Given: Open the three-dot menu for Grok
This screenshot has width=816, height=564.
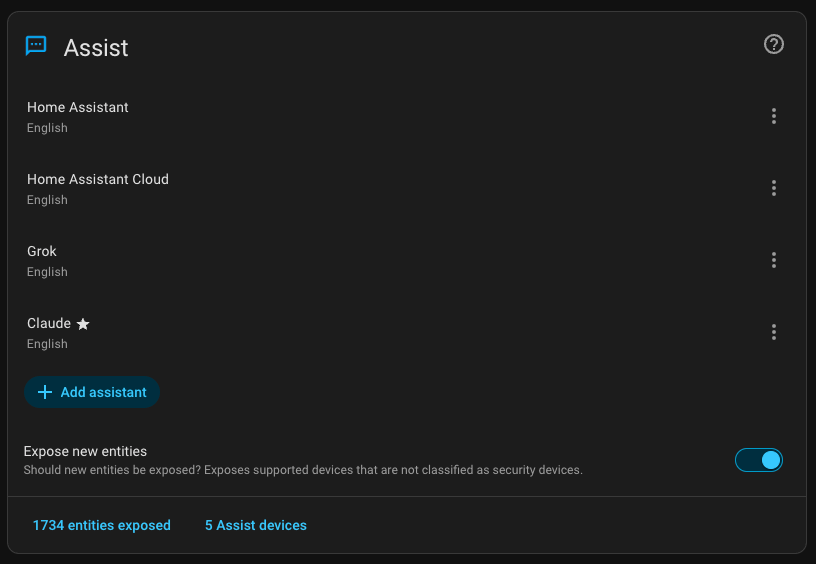Looking at the screenshot, I should tap(773, 260).
